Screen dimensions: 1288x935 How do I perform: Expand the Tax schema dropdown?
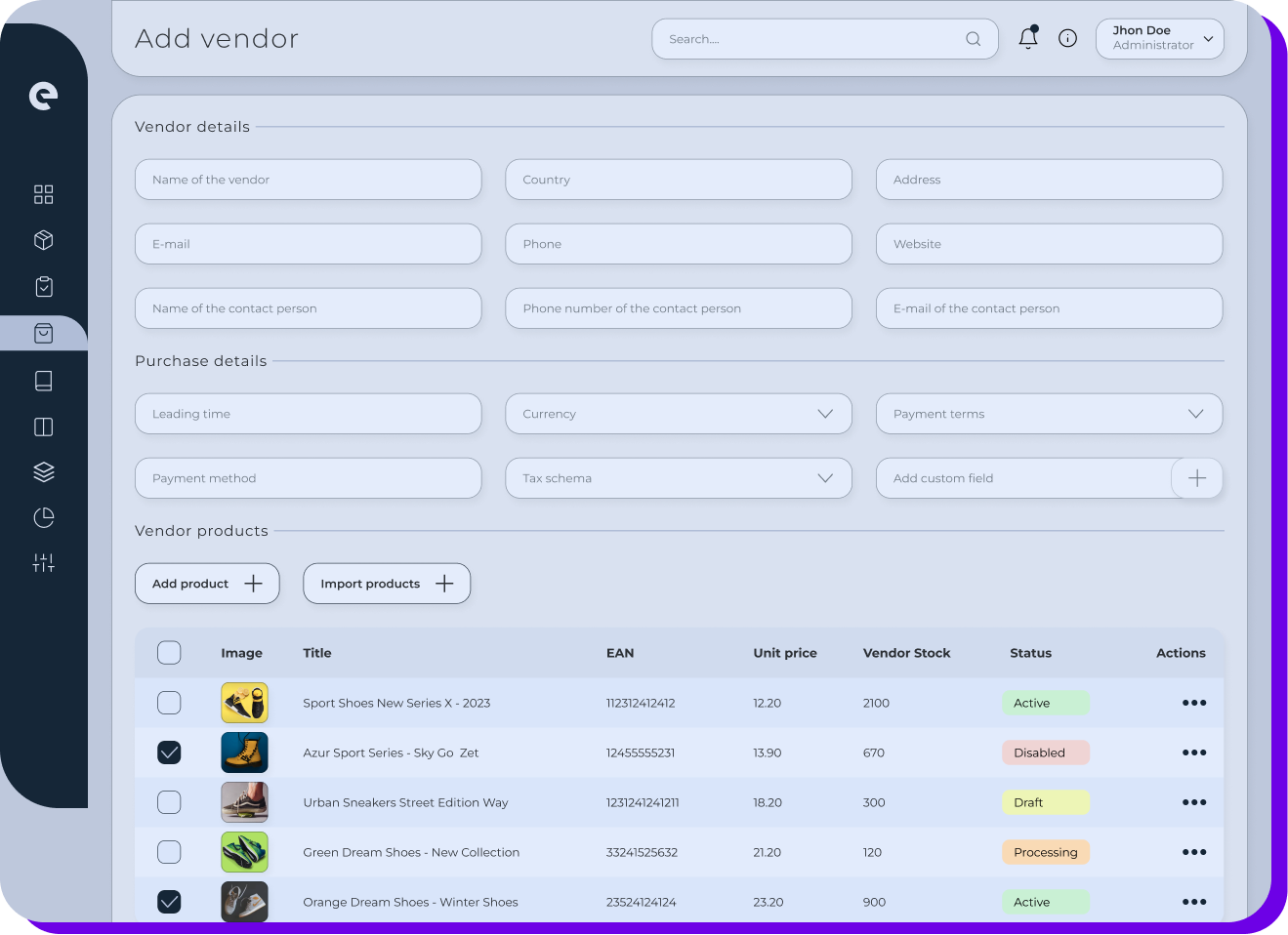click(825, 478)
